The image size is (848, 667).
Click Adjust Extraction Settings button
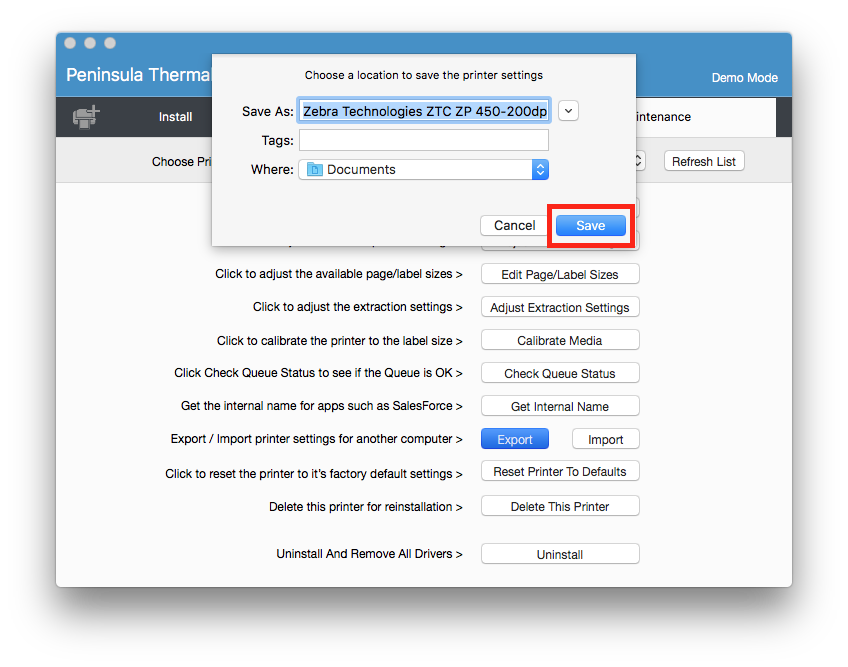coord(560,307)
